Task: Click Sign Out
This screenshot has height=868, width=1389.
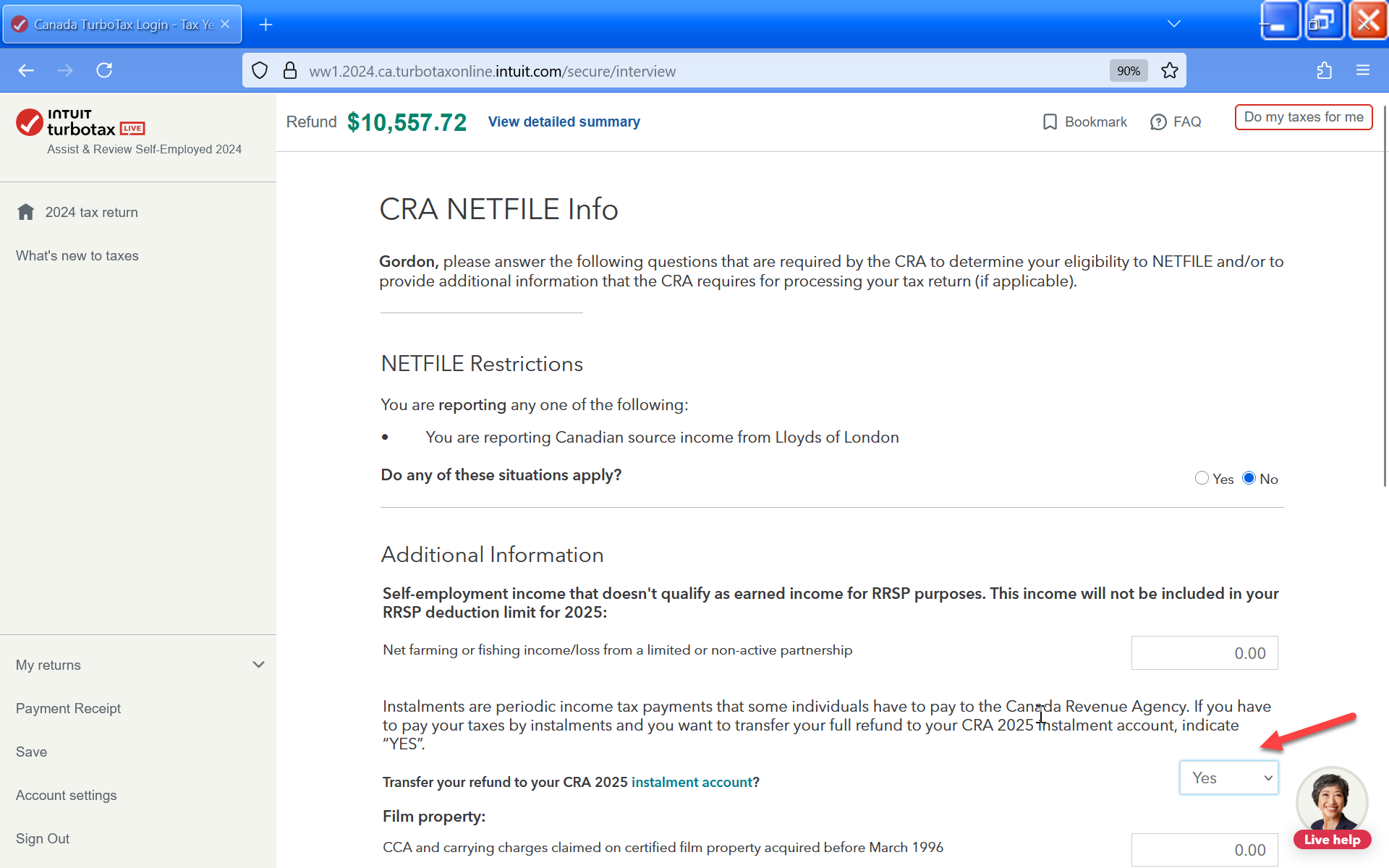Action: coord(43,838)
